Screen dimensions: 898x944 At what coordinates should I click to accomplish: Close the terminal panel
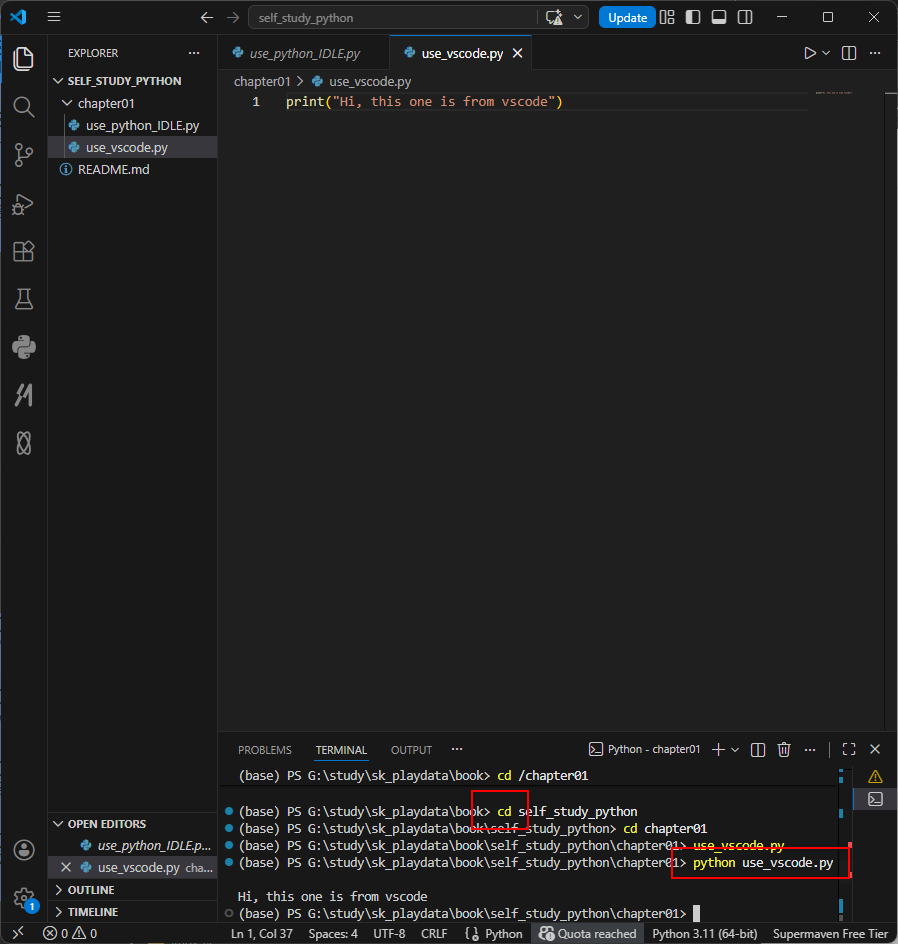tap(875, 750)
